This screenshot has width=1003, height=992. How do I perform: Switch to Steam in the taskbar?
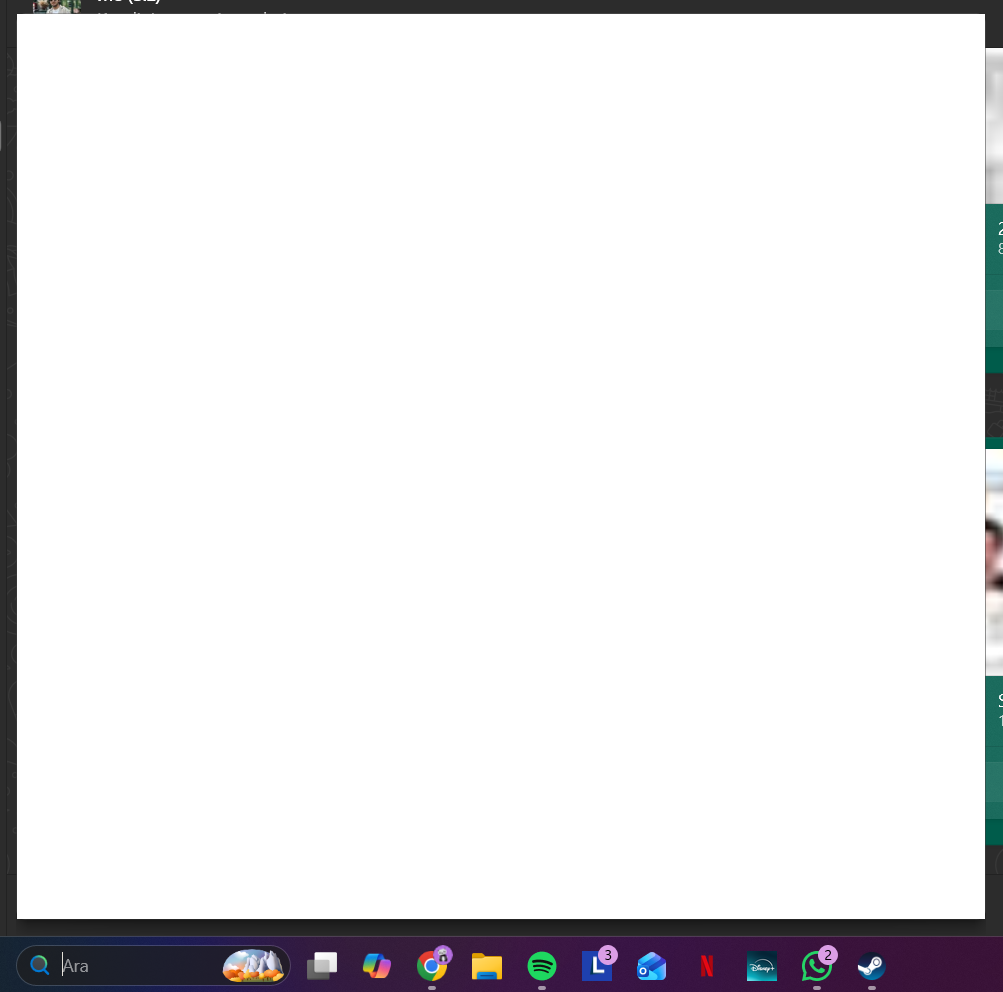pyautogui.click(x=872, y=966)
